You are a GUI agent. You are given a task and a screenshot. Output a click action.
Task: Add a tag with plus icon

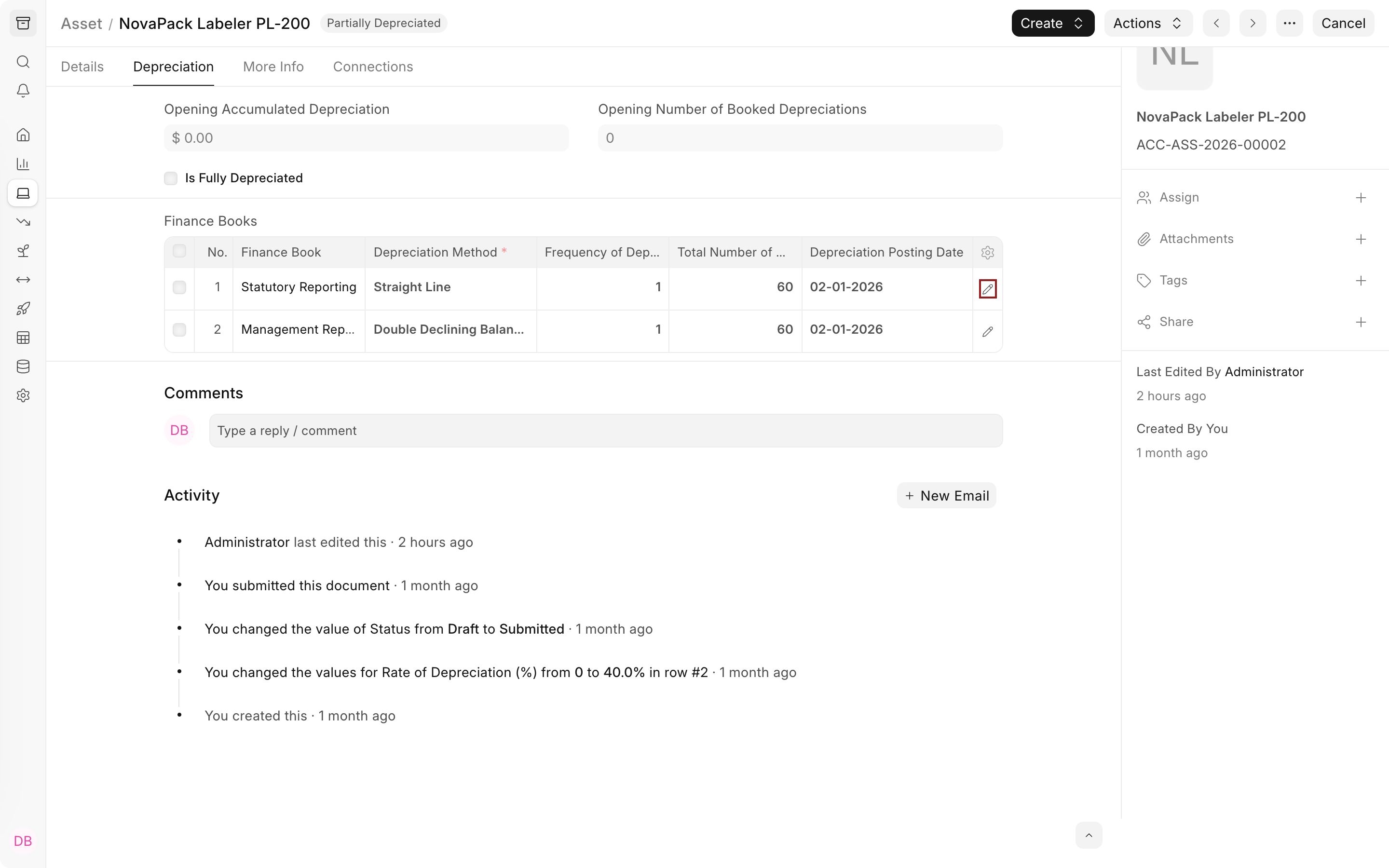tap(1360, 281)
